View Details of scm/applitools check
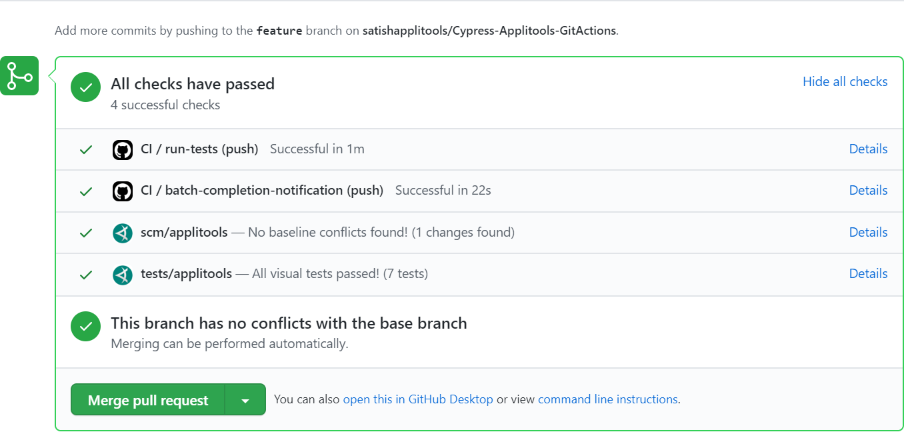 [x=867, y=232]
